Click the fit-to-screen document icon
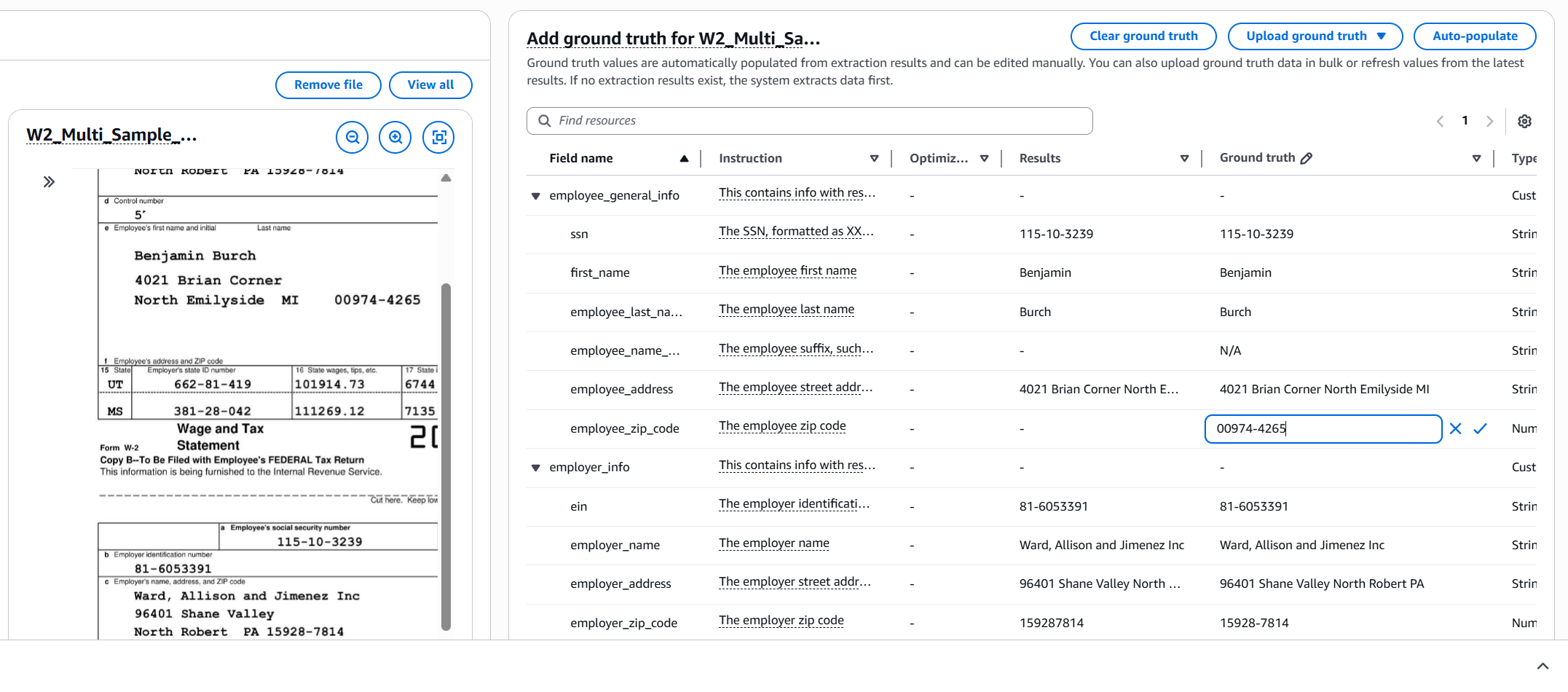 coord(438,137)
